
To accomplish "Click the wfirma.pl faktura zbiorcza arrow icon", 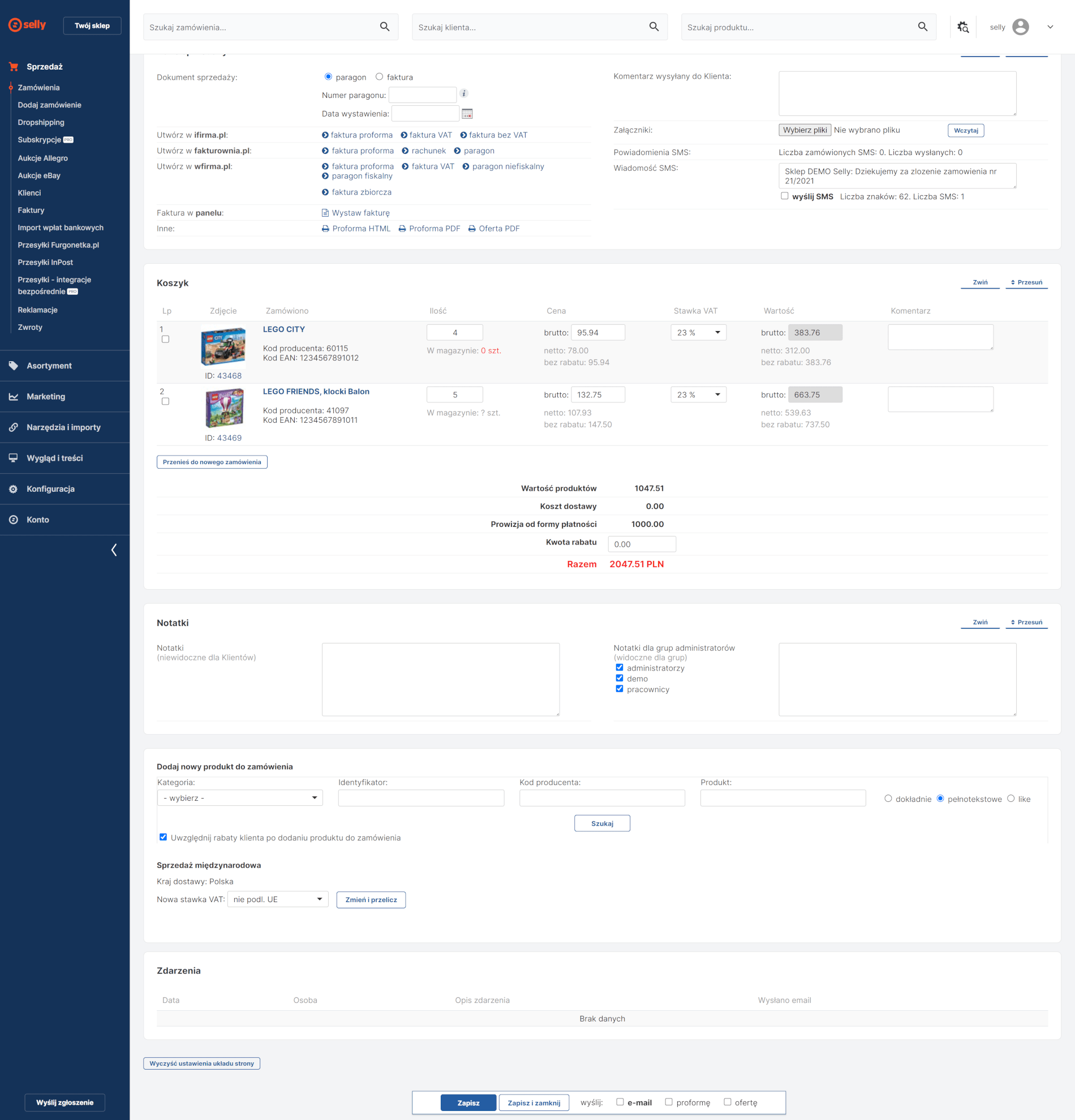I will [x=325, y=192].
